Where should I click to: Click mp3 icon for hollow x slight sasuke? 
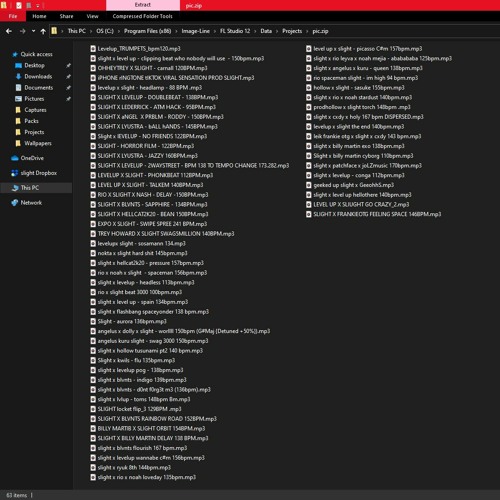[309, 88]
